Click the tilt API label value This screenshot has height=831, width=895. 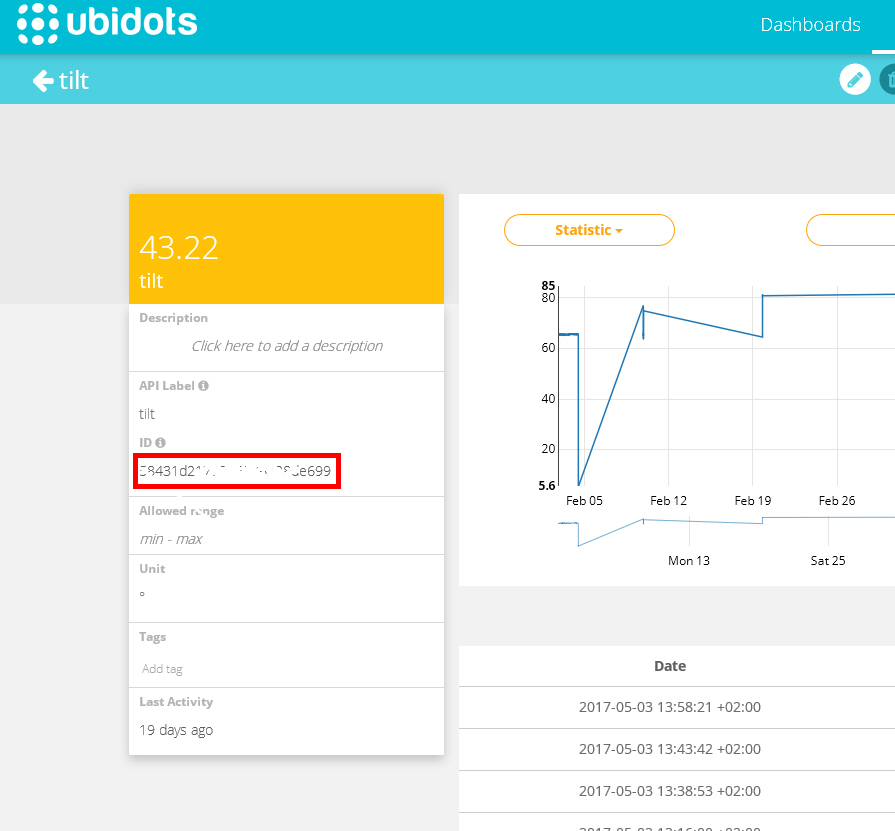click(x=147, y=414)
